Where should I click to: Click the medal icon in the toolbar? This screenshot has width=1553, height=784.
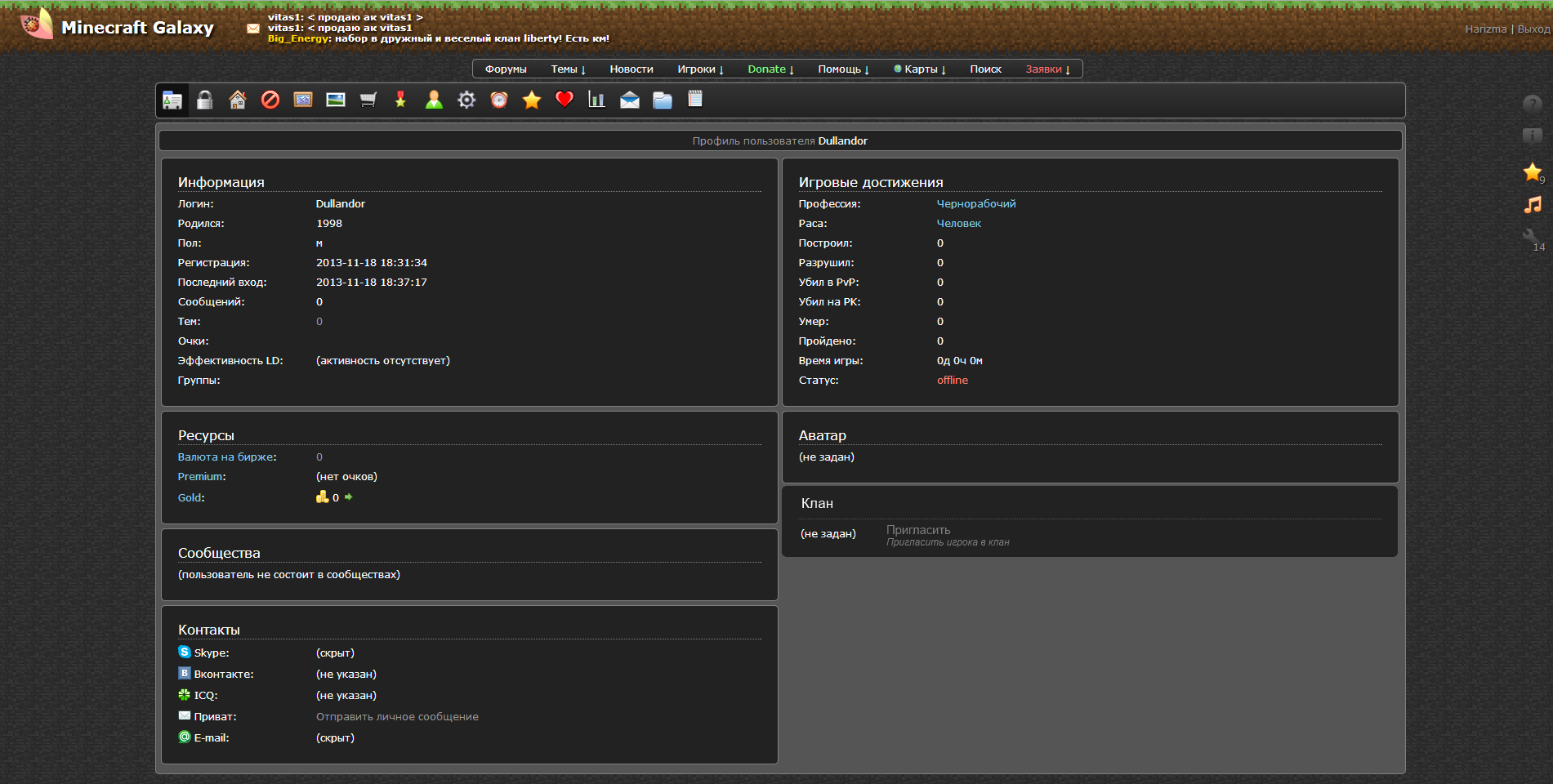click(x=400, y=100)
